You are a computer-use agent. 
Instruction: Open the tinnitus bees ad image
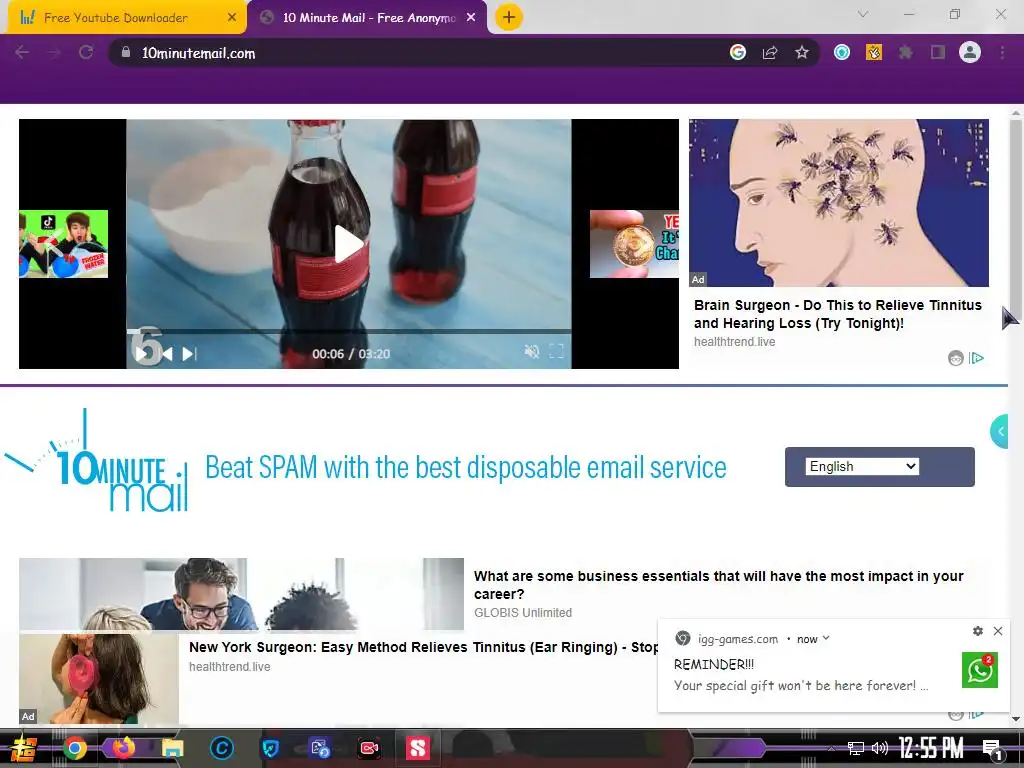[x=839, y=202]
